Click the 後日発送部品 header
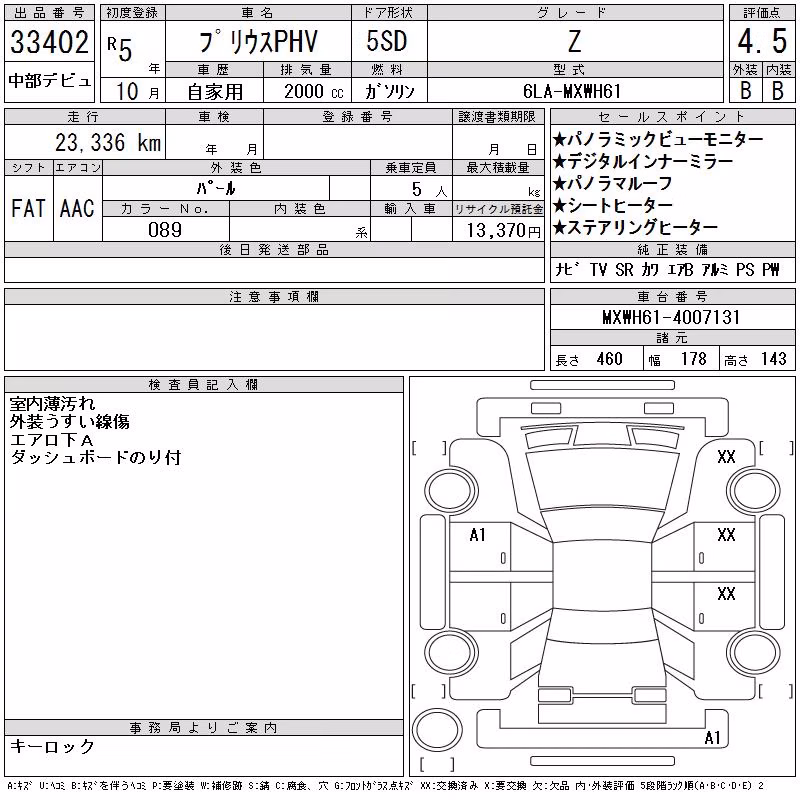 pos(274,249)
